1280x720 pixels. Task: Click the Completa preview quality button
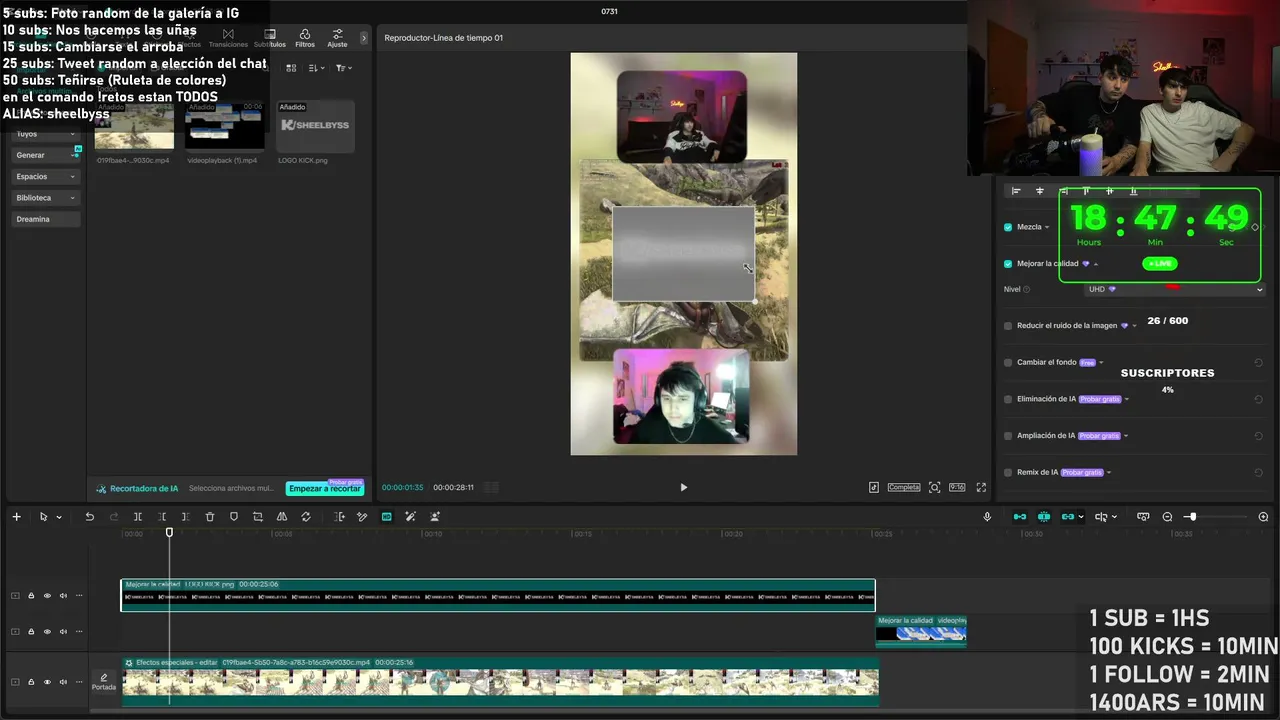pos(904,487)
